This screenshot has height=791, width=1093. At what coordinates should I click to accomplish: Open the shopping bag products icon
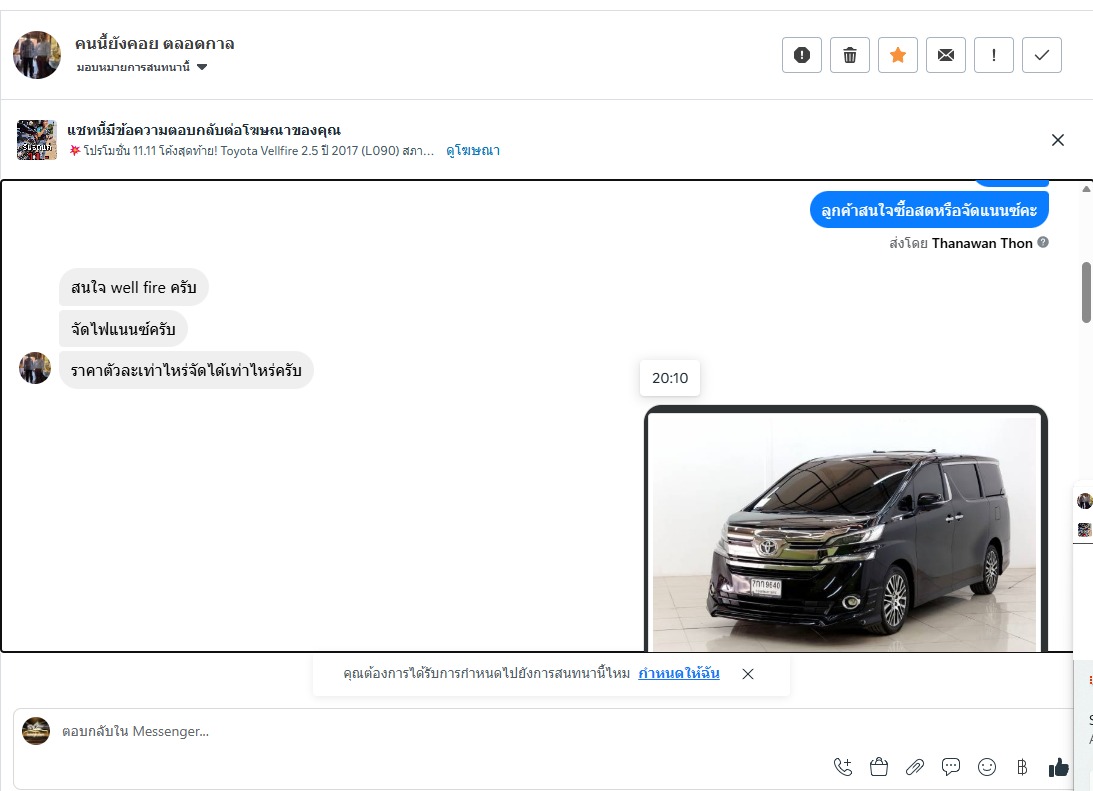click(x=879, y=767)
